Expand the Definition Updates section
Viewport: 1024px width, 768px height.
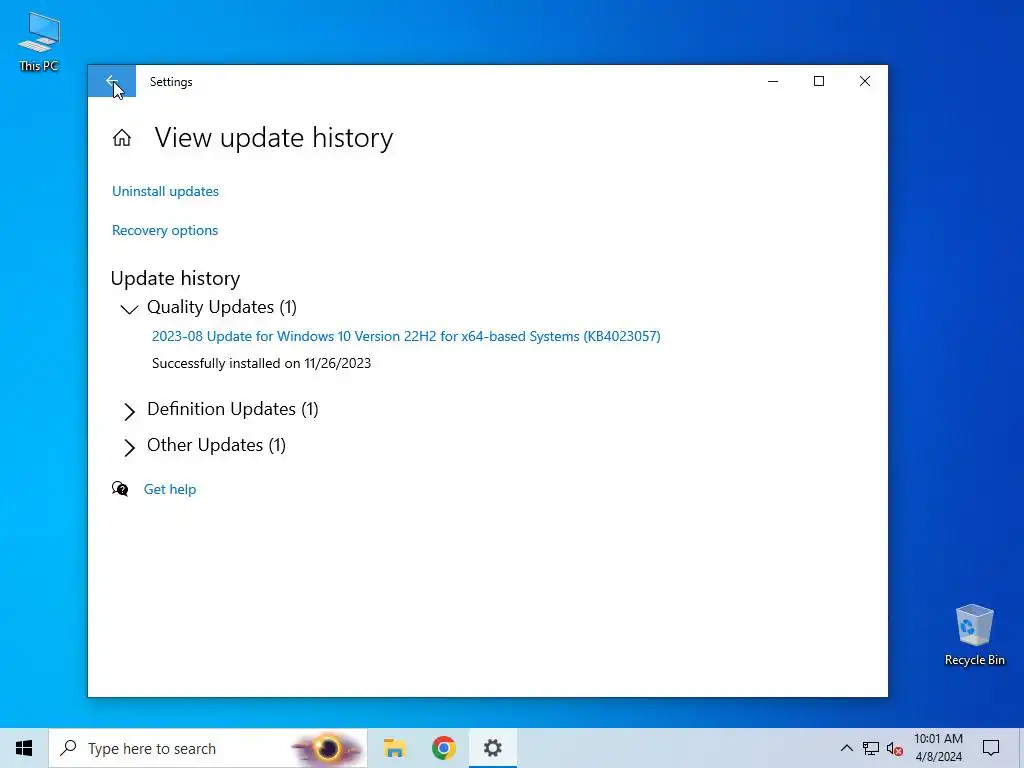(129, 411)
